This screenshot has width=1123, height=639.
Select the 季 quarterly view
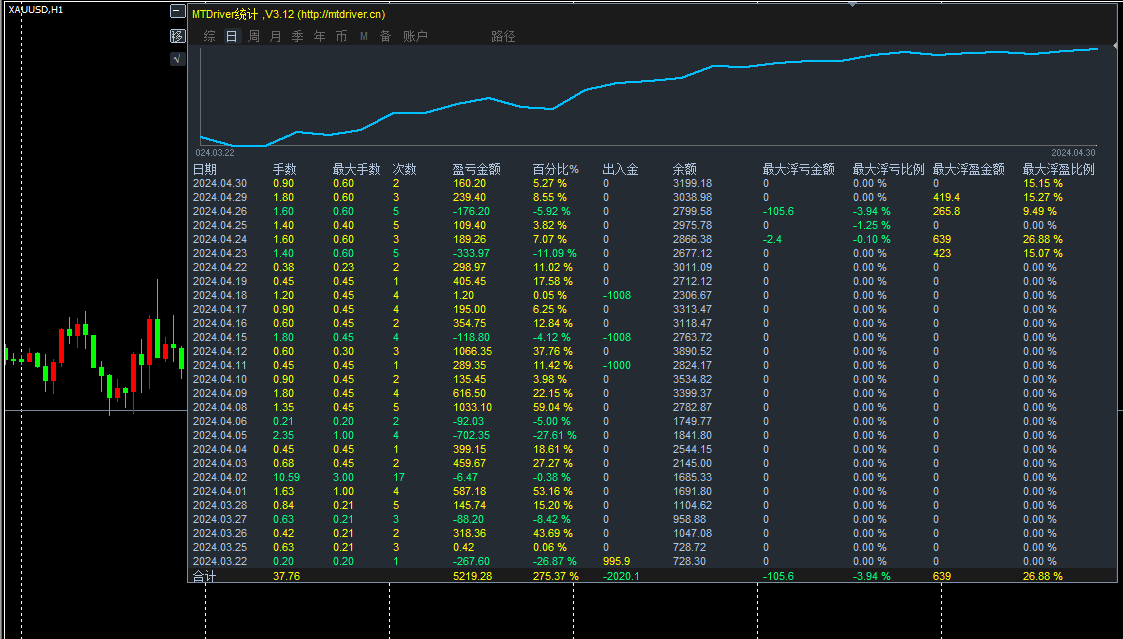click(x=296, y=36)
